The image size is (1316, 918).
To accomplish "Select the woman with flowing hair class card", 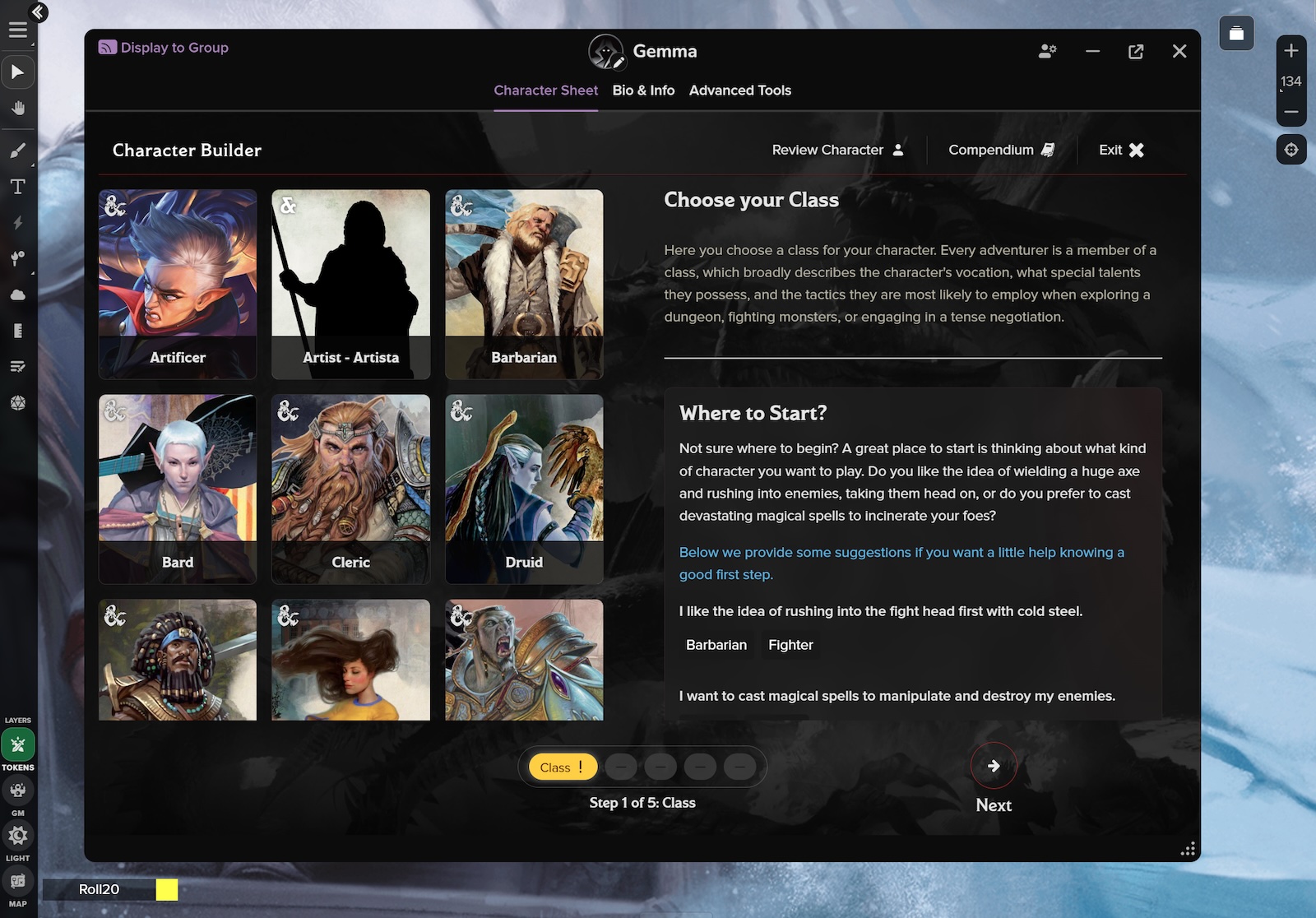I will click(x=351, y=660).
